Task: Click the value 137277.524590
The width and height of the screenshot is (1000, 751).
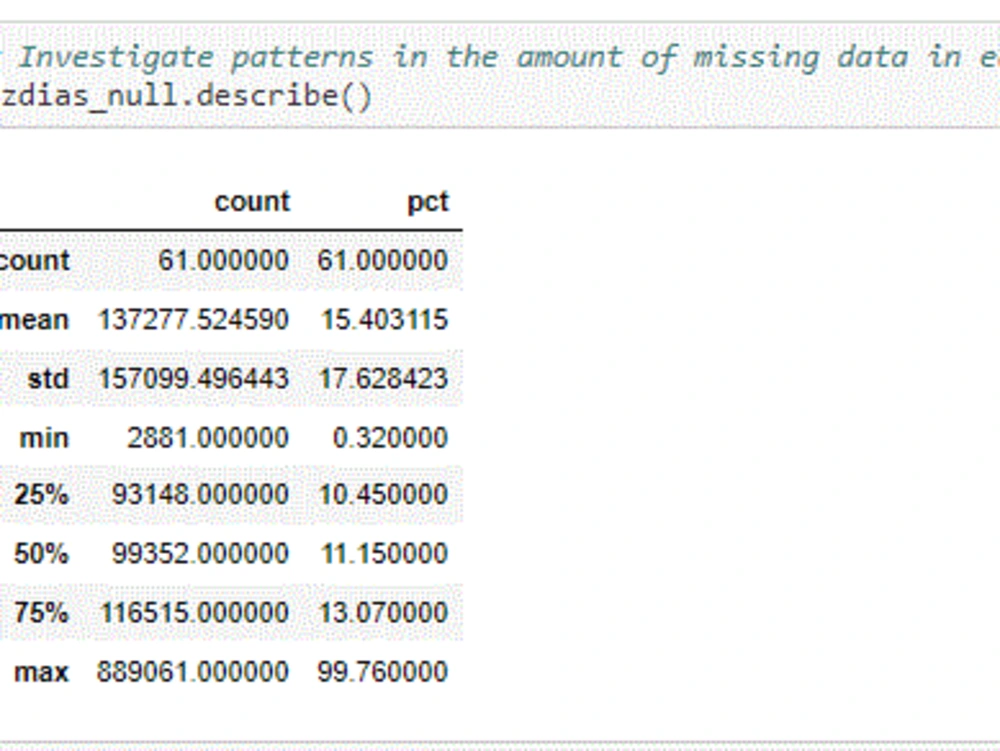Action: coord(193,319)
